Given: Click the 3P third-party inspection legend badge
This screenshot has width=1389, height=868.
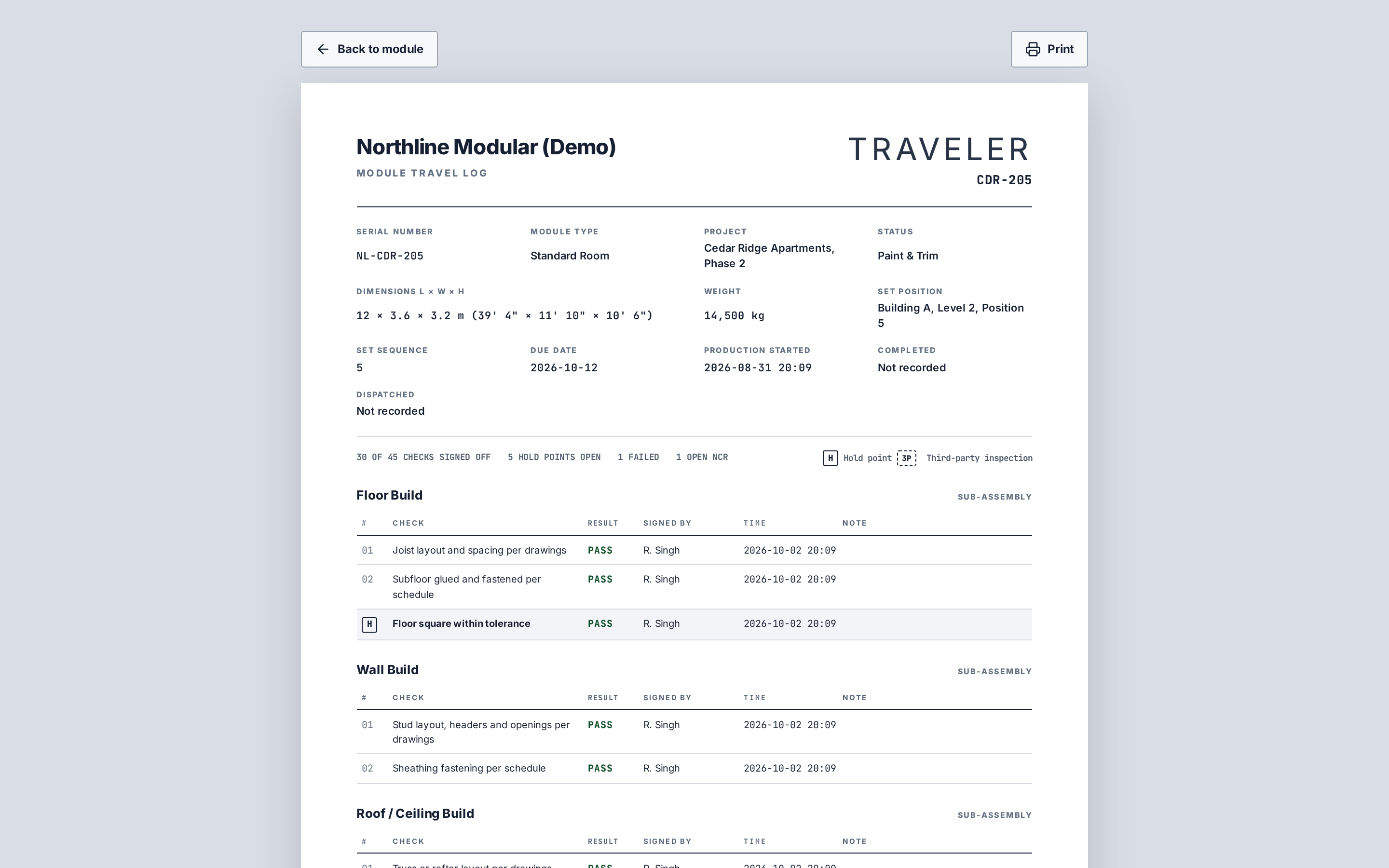Looking at the screenshot, I should 906,458.
